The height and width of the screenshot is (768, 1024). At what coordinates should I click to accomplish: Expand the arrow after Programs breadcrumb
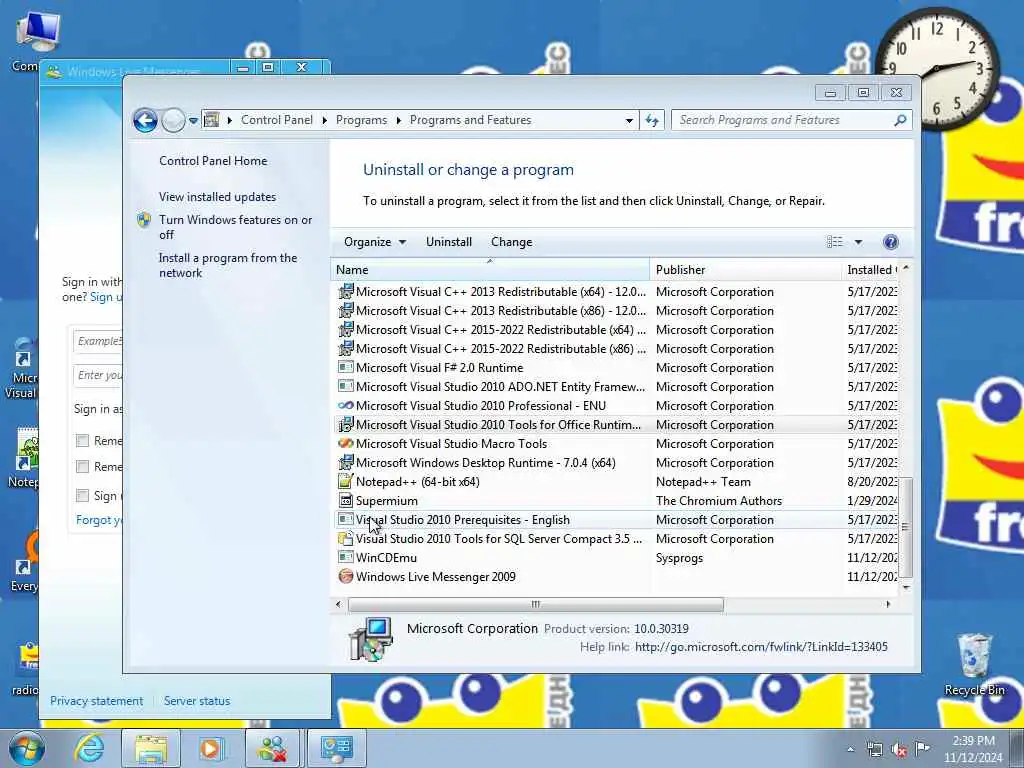click(398, 120)
